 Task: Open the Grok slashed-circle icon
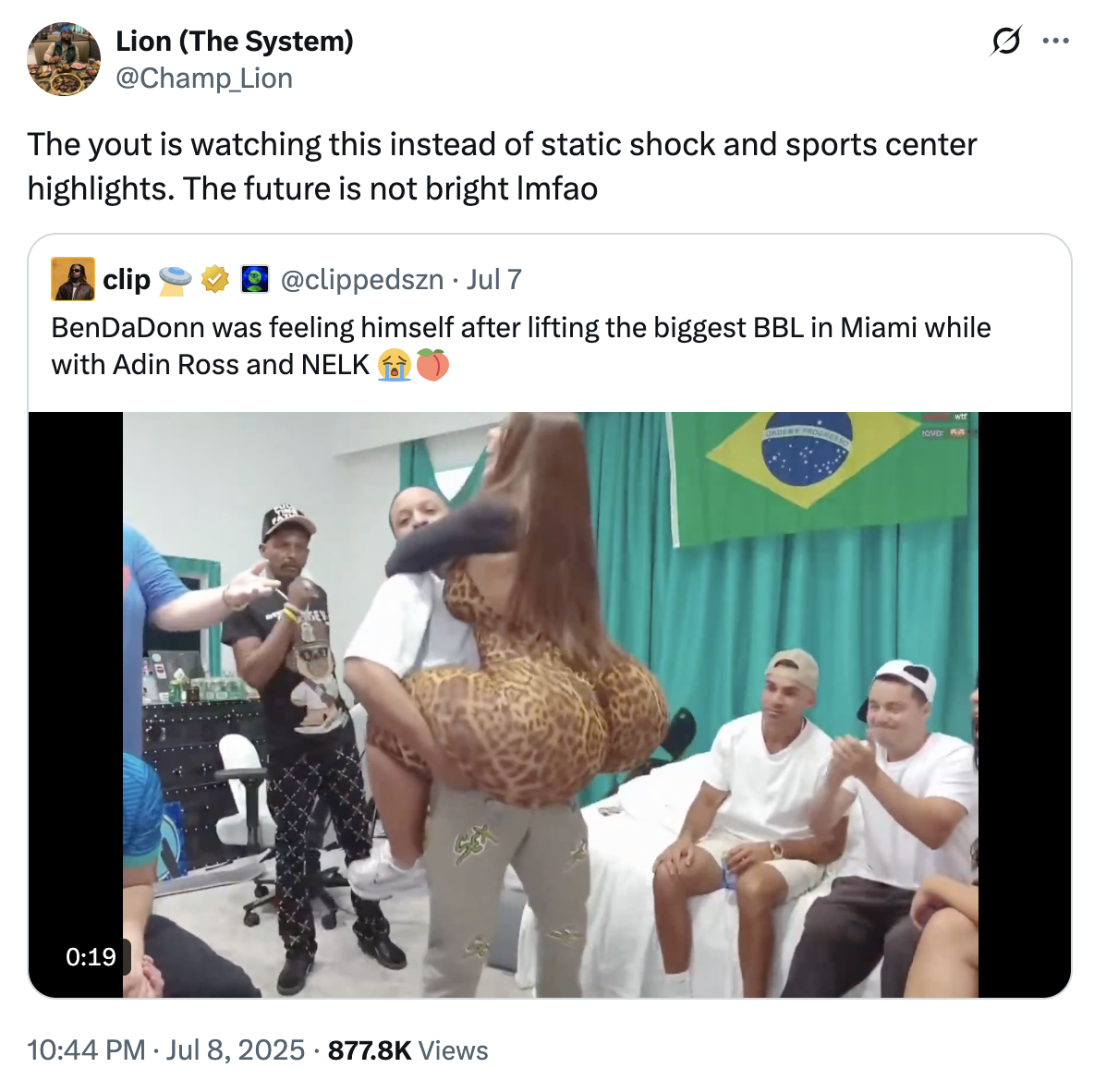pyautogui.click(x=1005, y=42)
